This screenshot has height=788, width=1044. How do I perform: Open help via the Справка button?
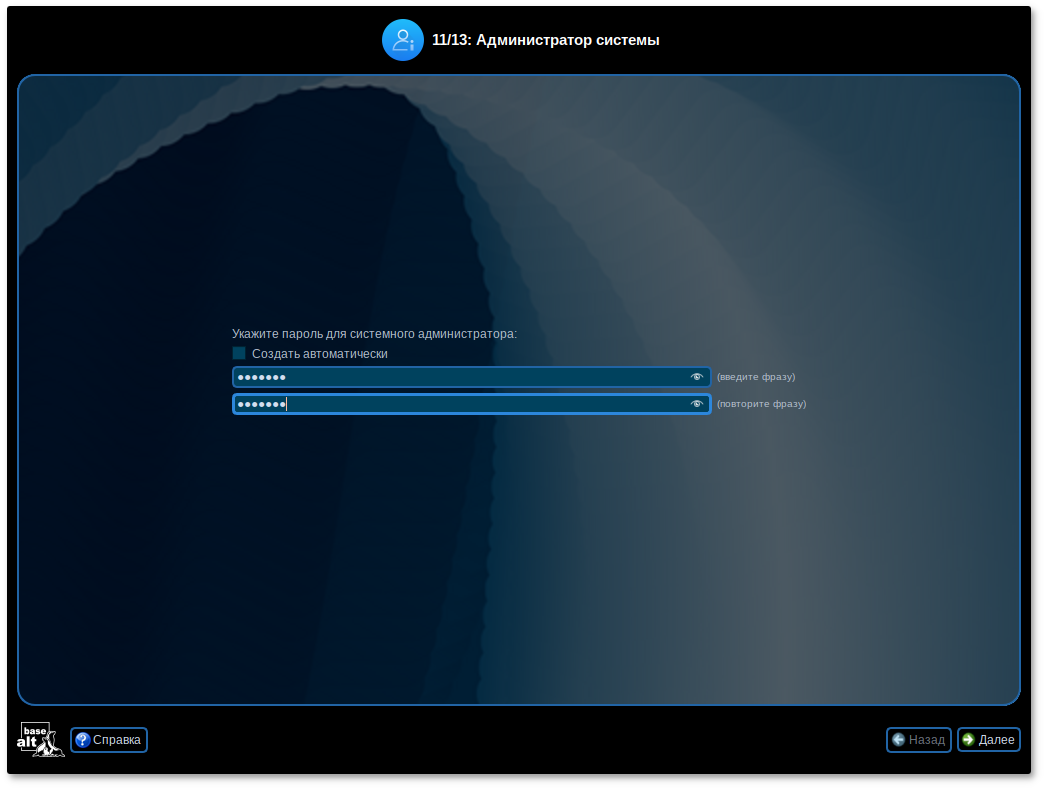pyautogui.click(x=109, y=740)
